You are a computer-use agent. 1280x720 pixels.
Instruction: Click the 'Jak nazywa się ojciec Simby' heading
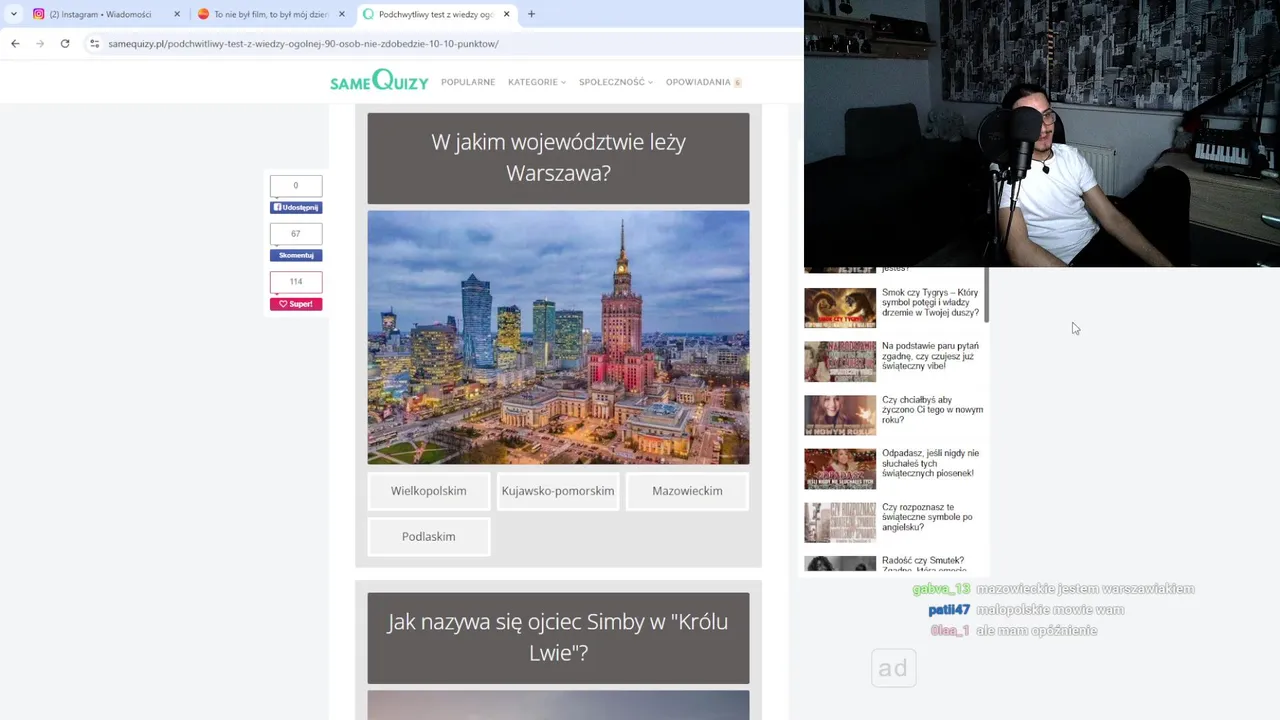click(x=558, y=638)
